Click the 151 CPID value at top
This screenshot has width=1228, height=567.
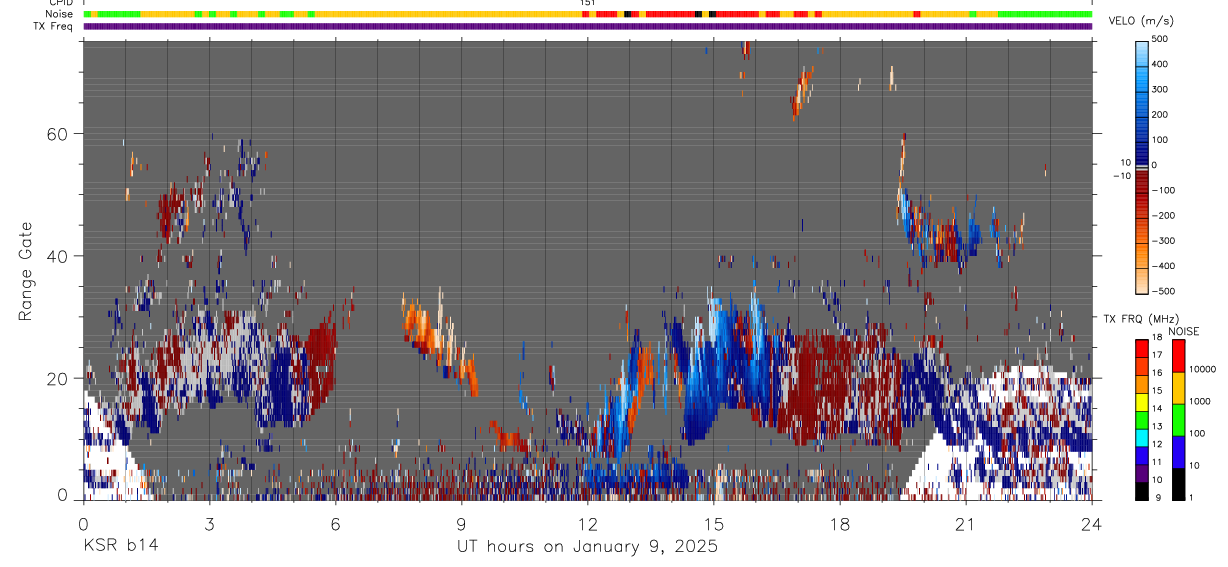588,3
